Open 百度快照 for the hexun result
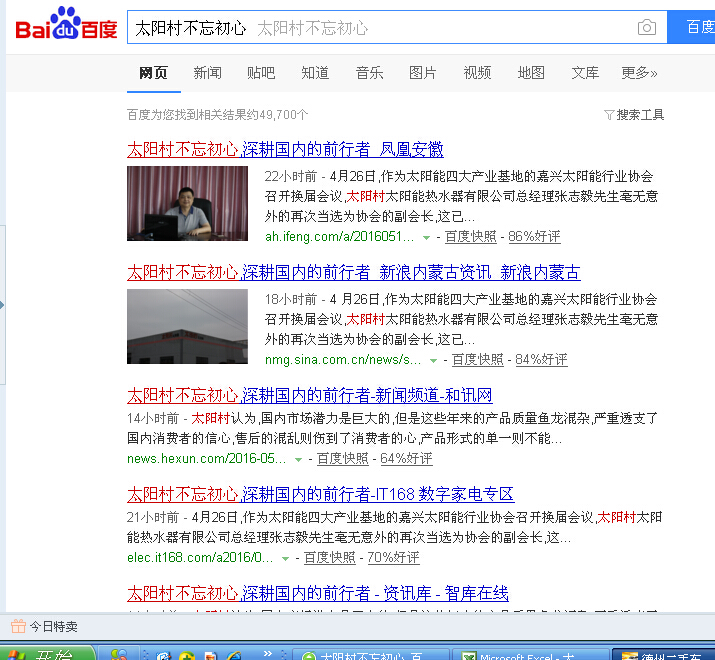This screenshot has height=660, width=715. point(343,459)
